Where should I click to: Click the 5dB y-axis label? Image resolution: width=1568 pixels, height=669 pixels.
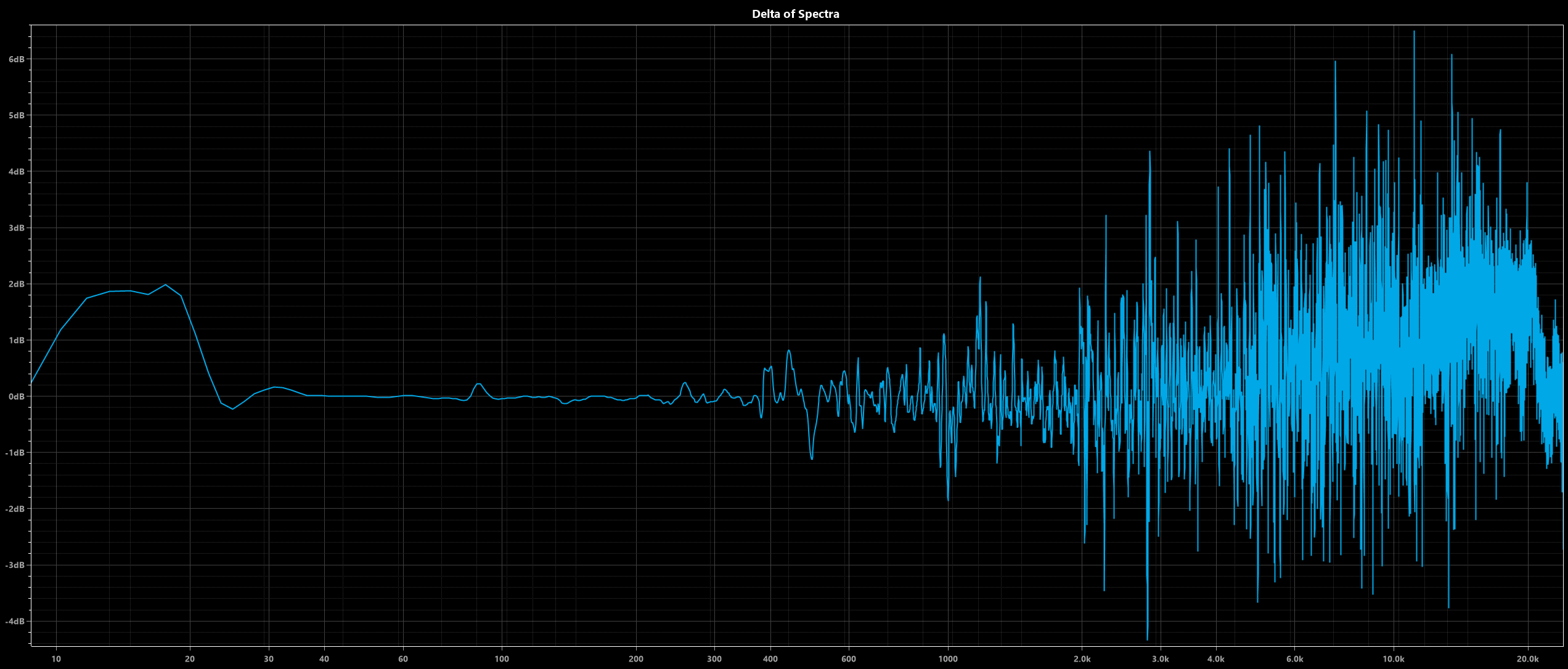(17, 115)
